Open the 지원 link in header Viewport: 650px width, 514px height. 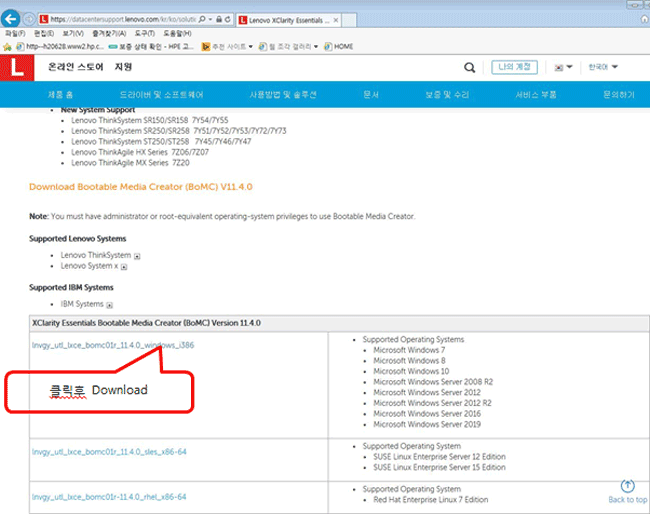coord(123,67)
